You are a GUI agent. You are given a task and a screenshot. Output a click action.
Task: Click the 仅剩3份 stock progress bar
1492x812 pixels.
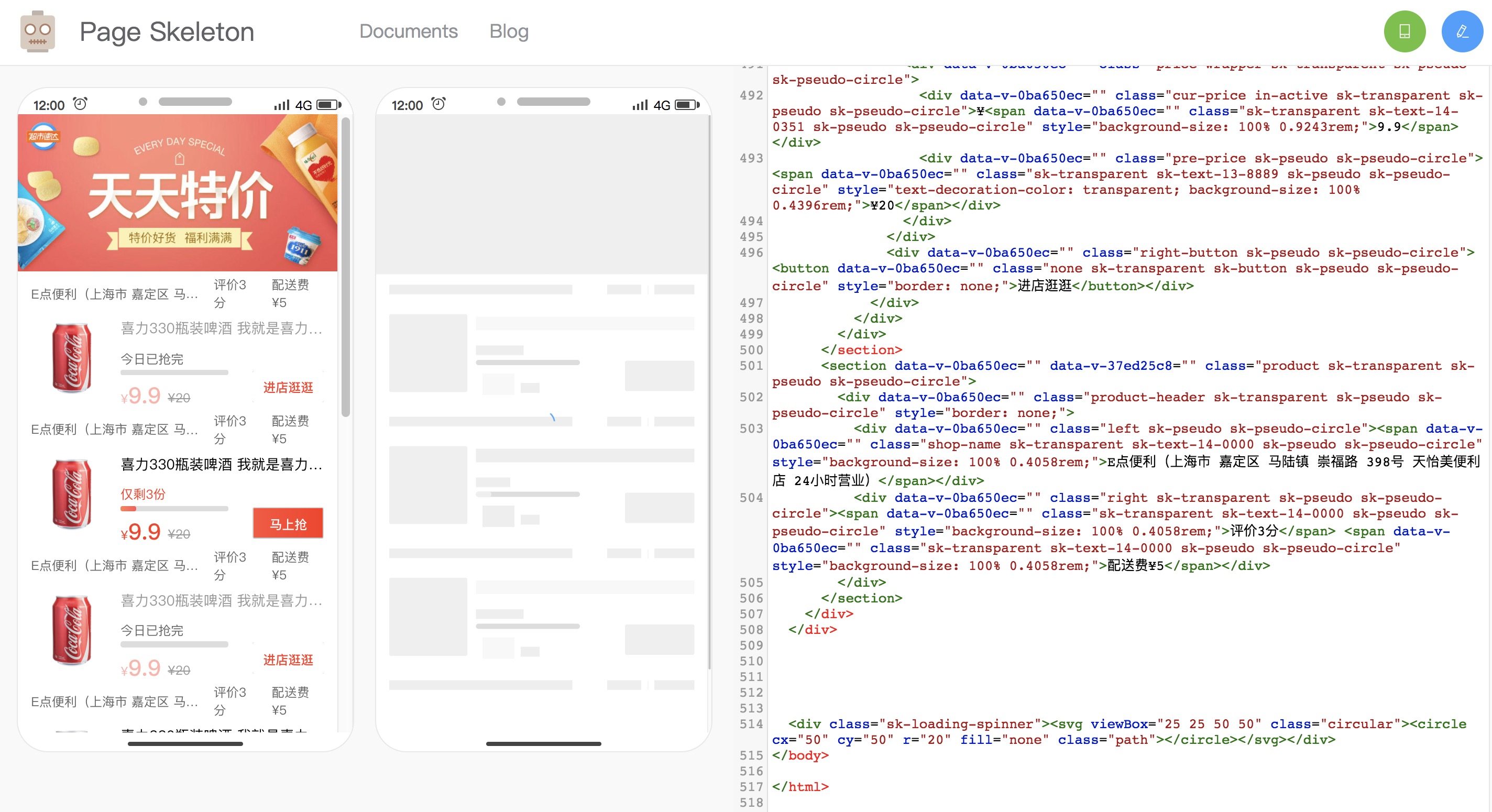pyautogui.click(x=174, y=509)
